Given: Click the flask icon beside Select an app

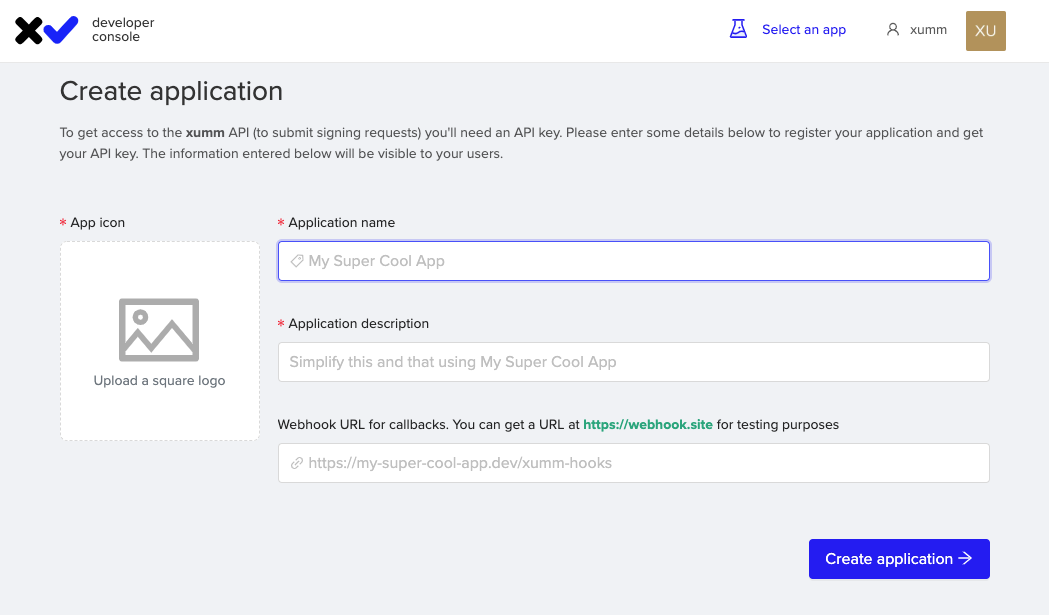Looking at the screenshot, I should (738, 29).
